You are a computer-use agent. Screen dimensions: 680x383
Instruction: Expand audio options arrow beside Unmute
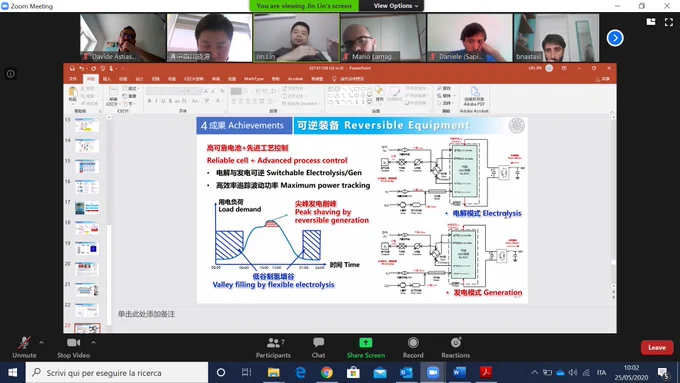click(x=41, y=343)
